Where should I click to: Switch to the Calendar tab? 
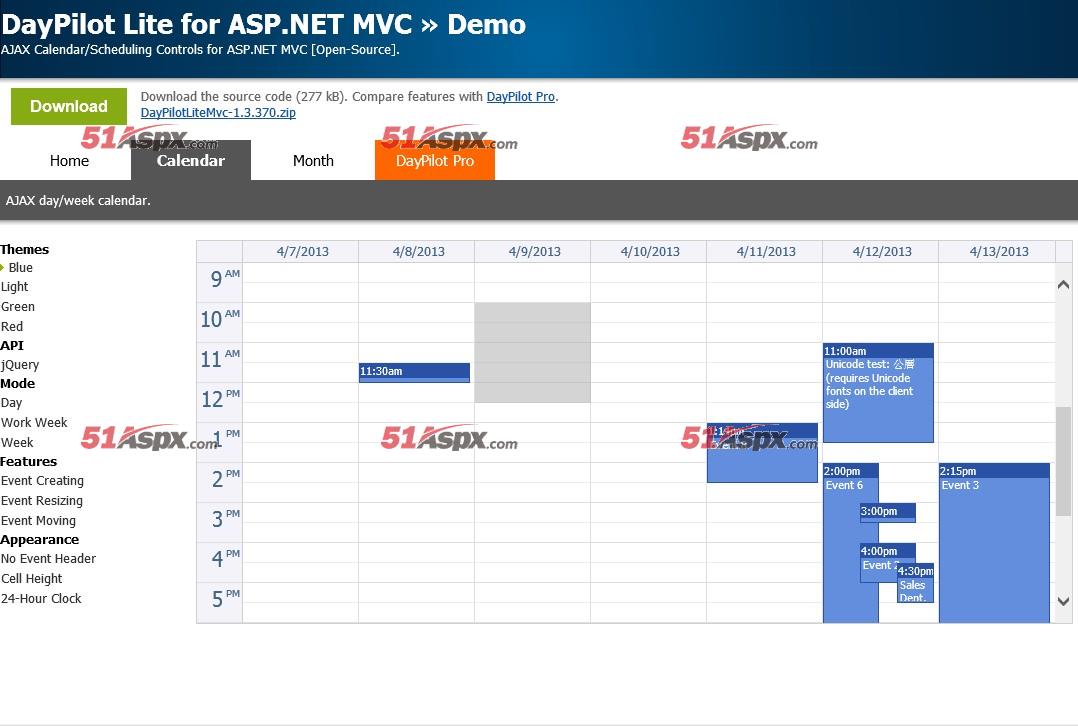point(190,161)
